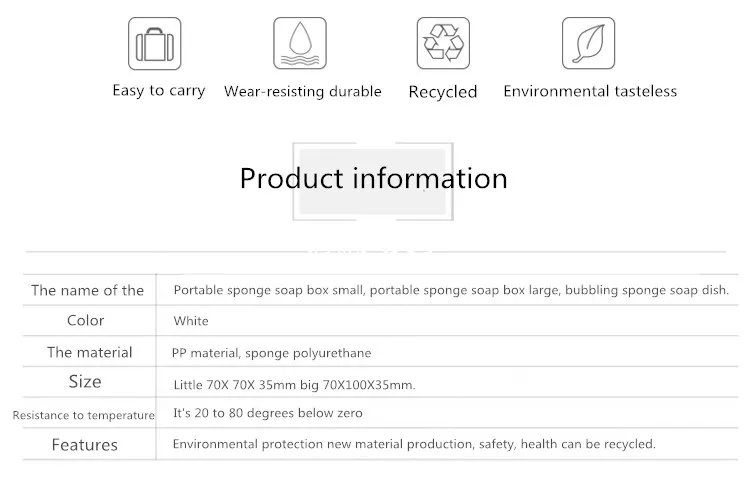The width and height of the screenshot is (750, 485).
Task: Click the White color value
Action: pyautogui.click(x=191, y=322)
